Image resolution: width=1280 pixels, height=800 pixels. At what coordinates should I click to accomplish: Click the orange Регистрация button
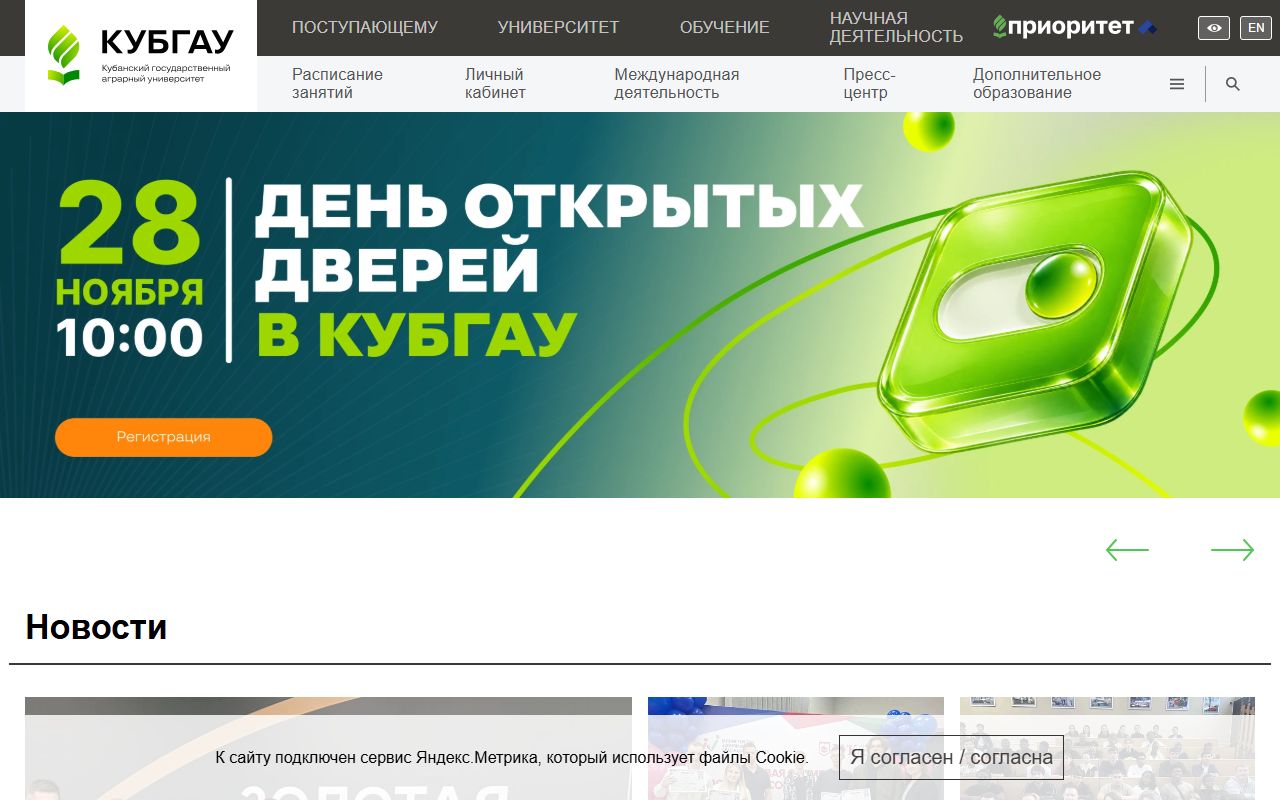pyautogui.click(x=164, y=437)
